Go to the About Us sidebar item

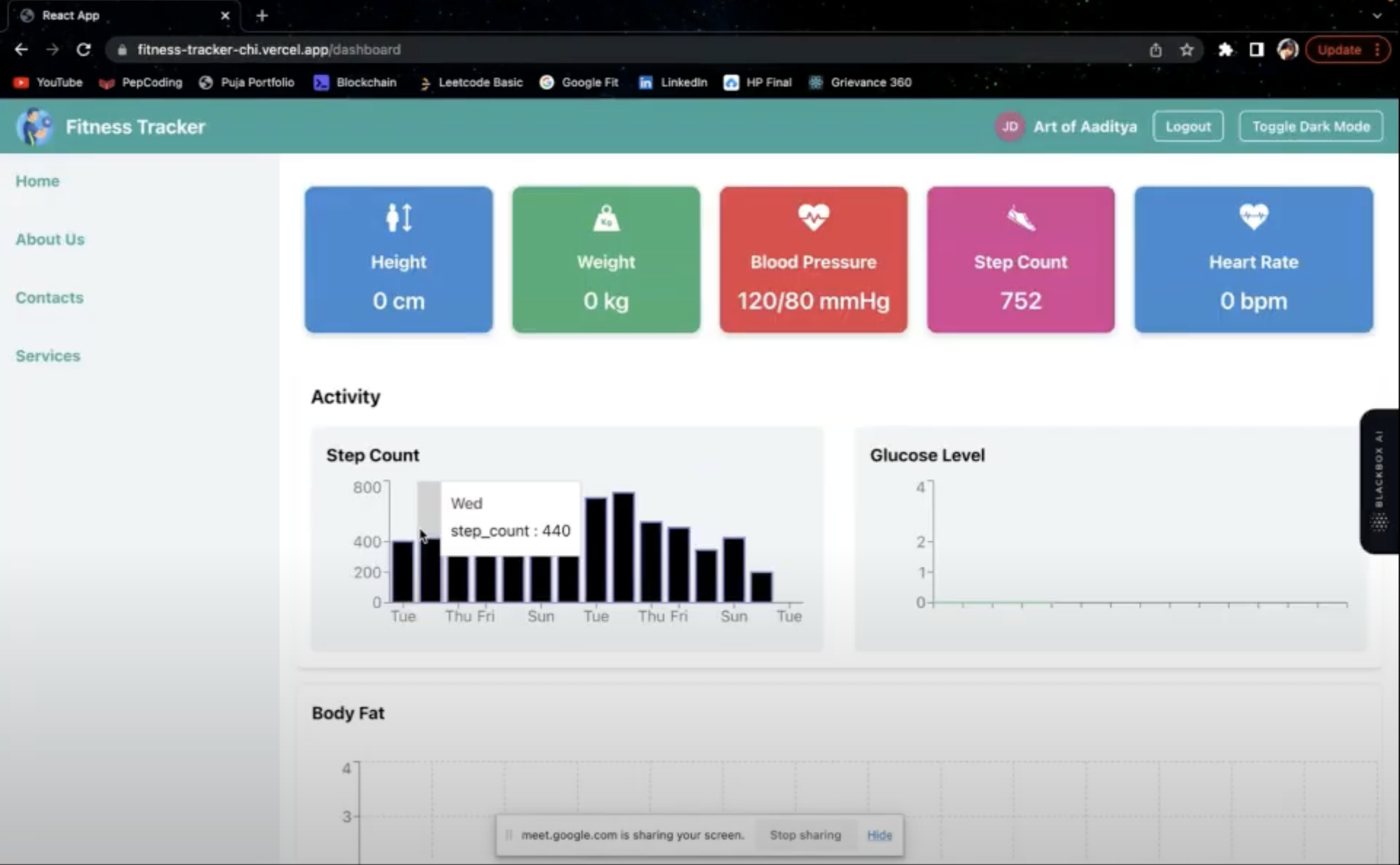coord(50,240)
